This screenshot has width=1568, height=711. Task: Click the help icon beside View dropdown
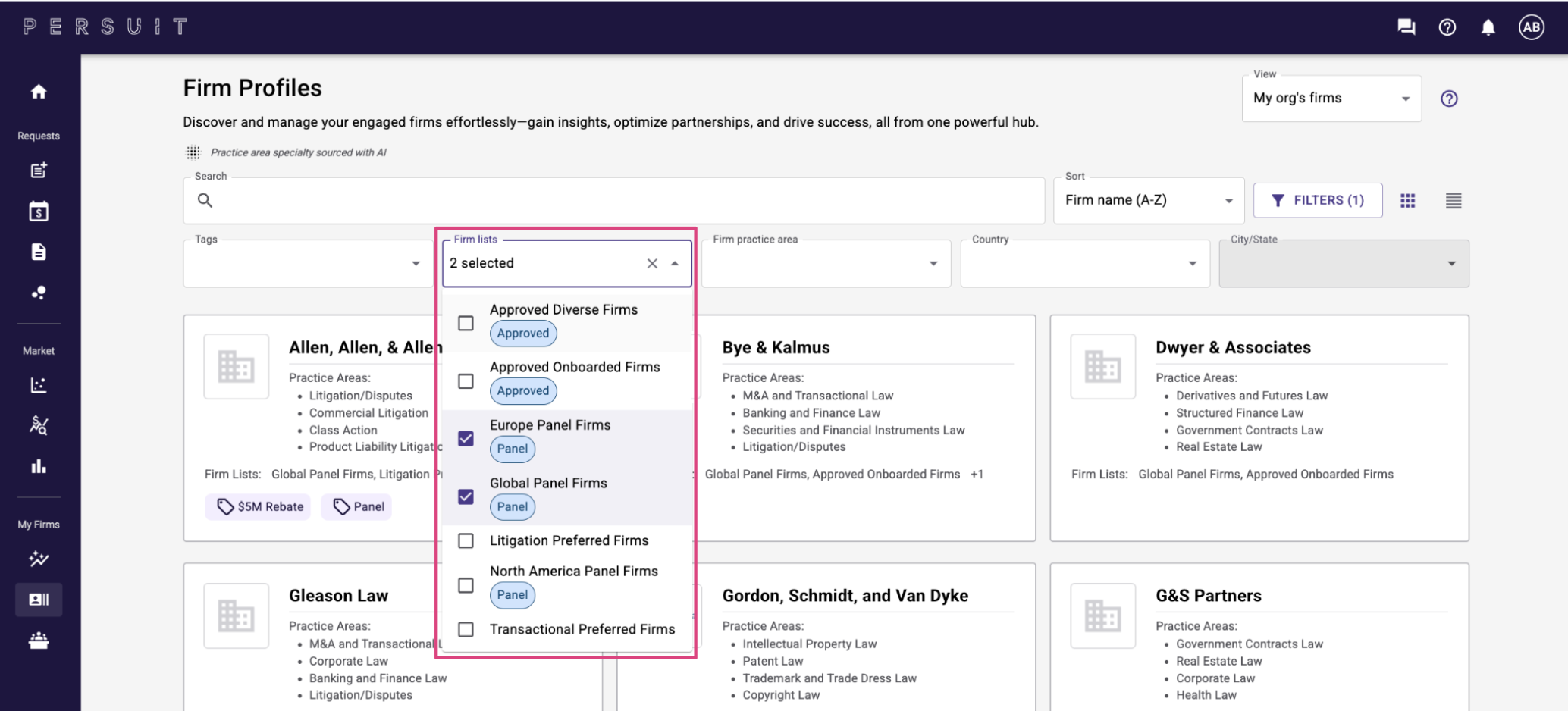click(x=1448, y=99)
